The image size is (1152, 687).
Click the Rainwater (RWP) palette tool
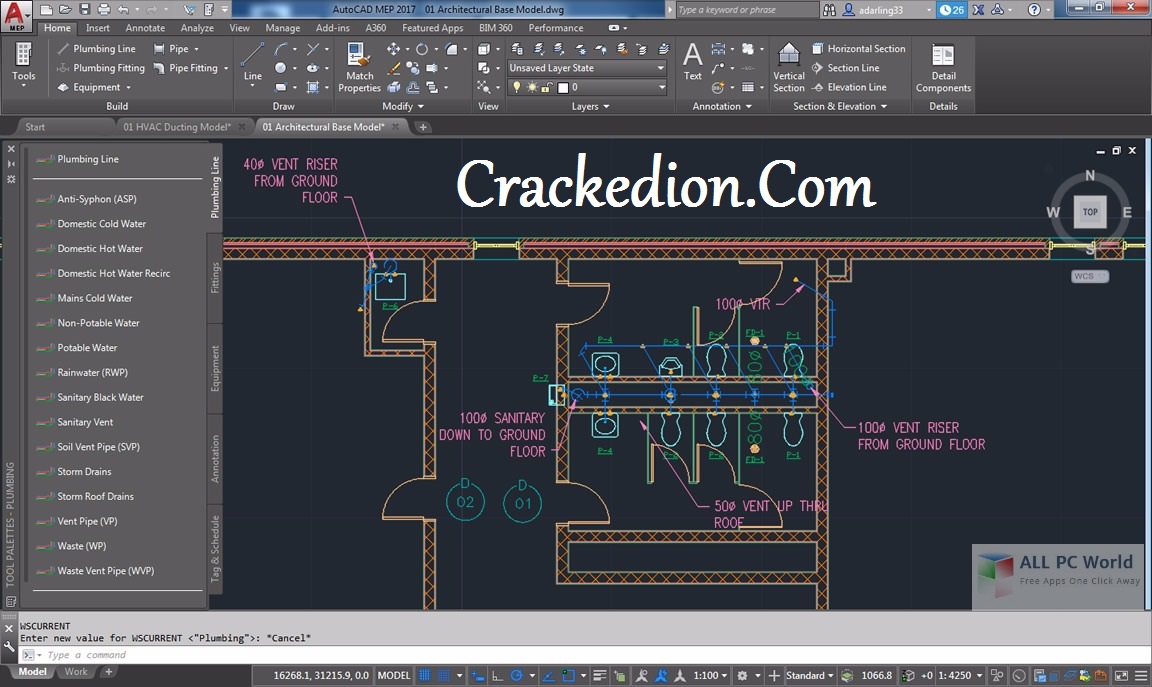coord(93,373)
